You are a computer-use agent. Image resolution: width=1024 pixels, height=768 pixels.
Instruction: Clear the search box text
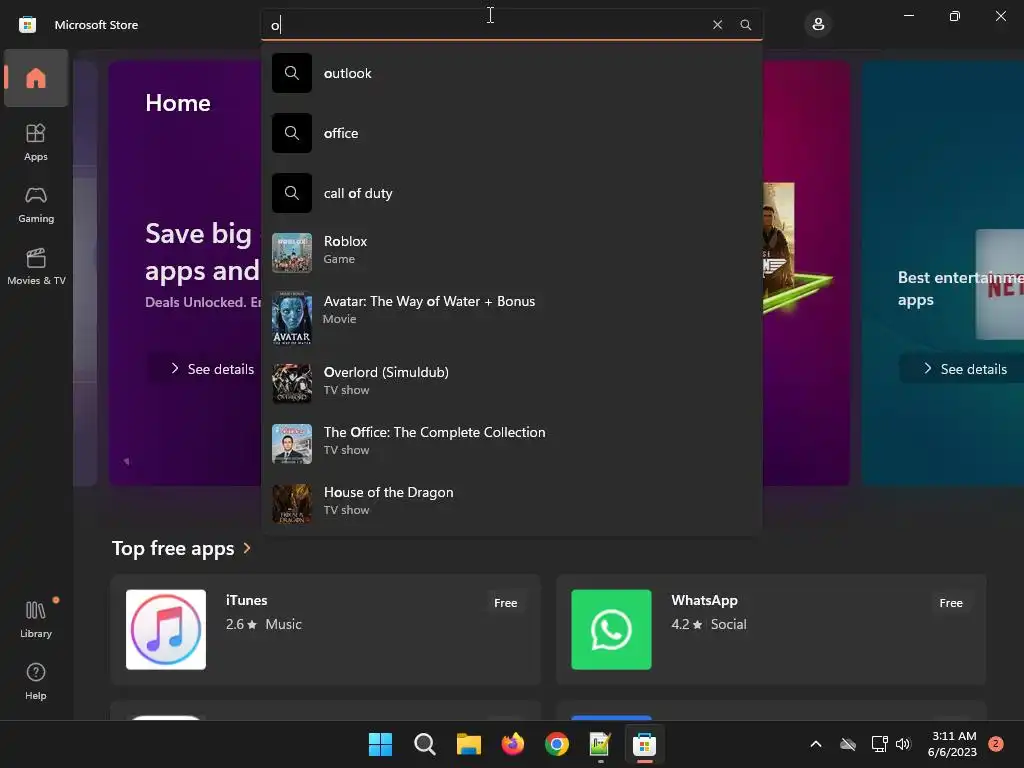click(717, 25)
